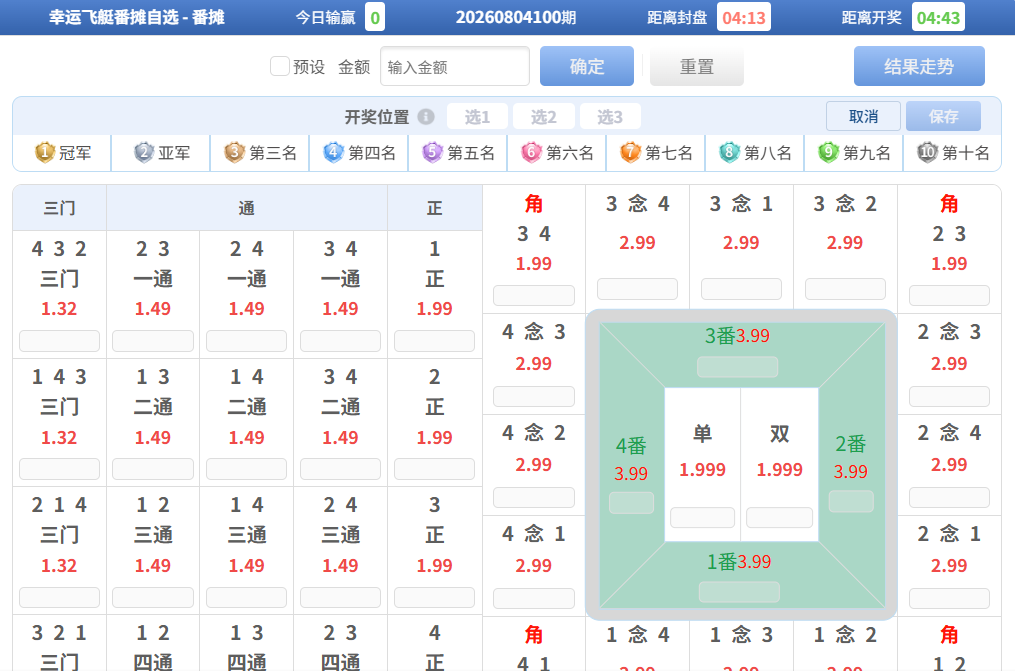Click bet field under 3 4 二通
The image size is (1015, 671).
(340, 469)
